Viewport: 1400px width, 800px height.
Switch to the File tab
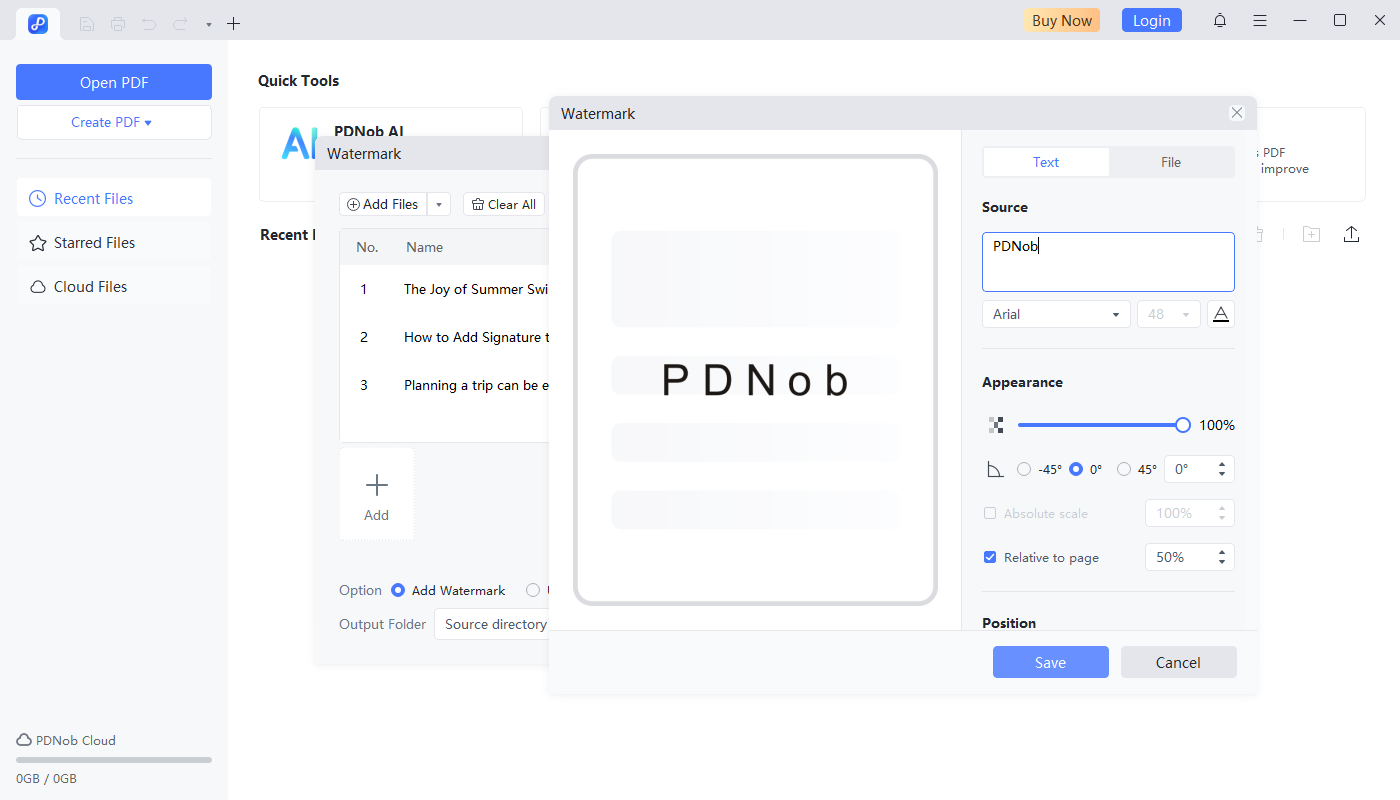click(x=1171, y=162)
